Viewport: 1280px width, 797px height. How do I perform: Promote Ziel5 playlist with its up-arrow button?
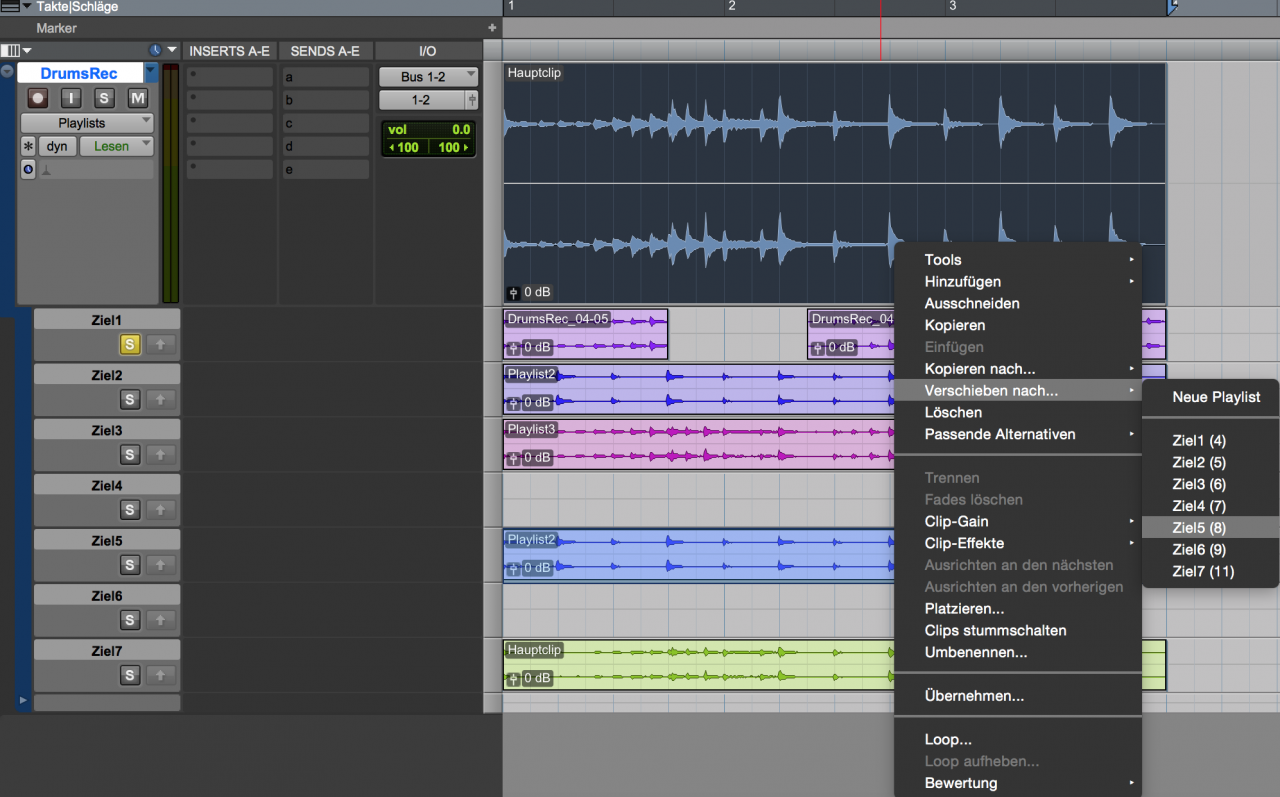click(x=159, y=565)
